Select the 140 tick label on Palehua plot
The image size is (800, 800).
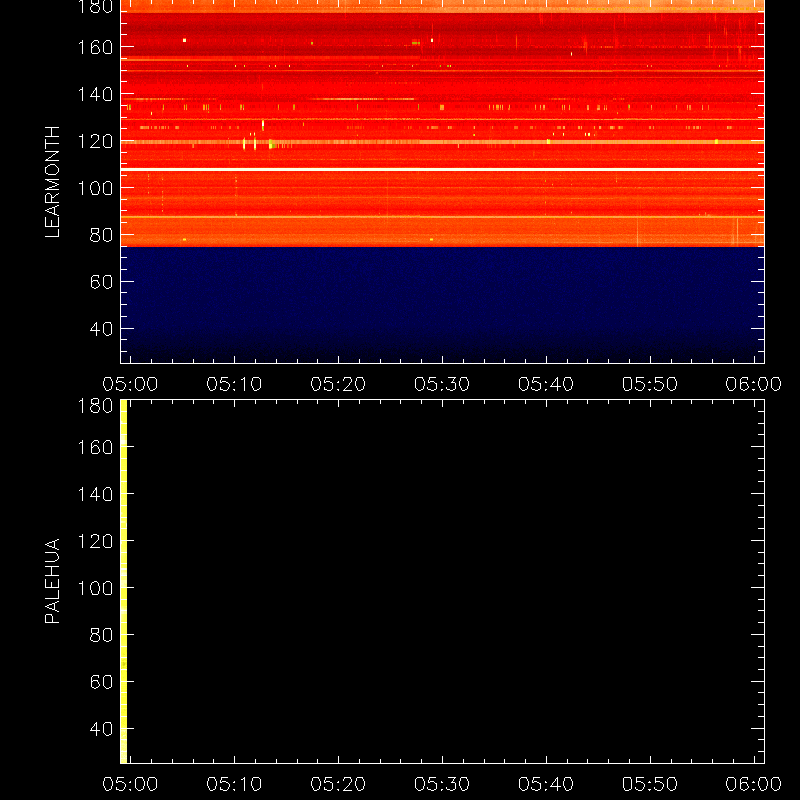point(95,494)
